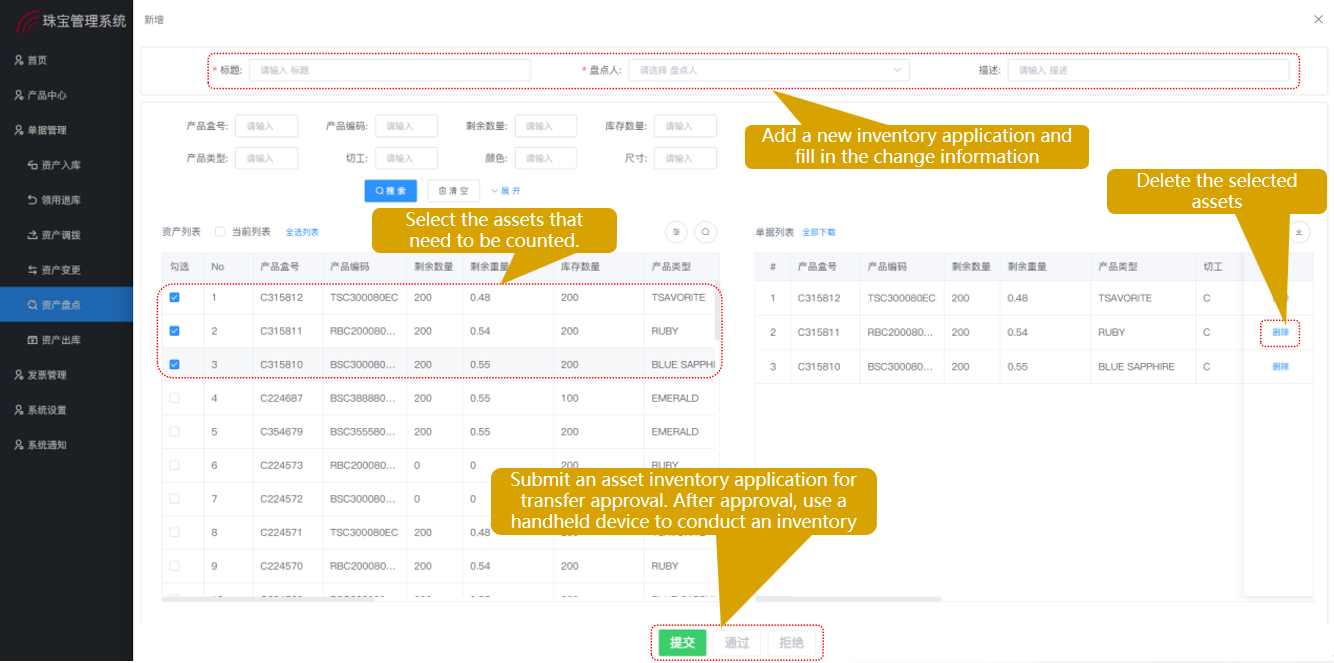Click the 首页 home icon in sidebar
The image size is (1334, 663).
(19, 60)
